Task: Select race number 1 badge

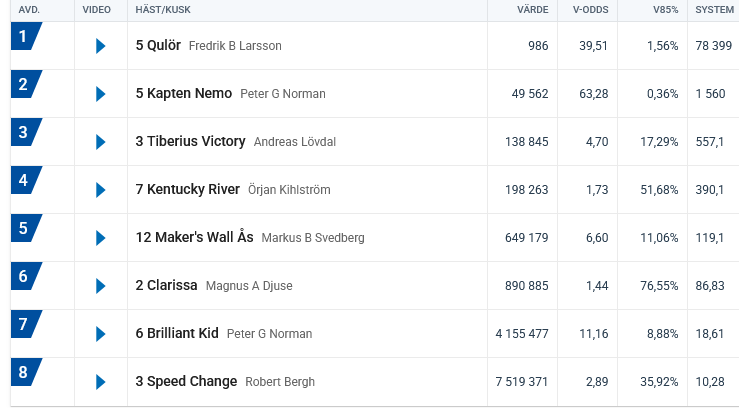Action: pyautogui.click(x=25, y=37)
